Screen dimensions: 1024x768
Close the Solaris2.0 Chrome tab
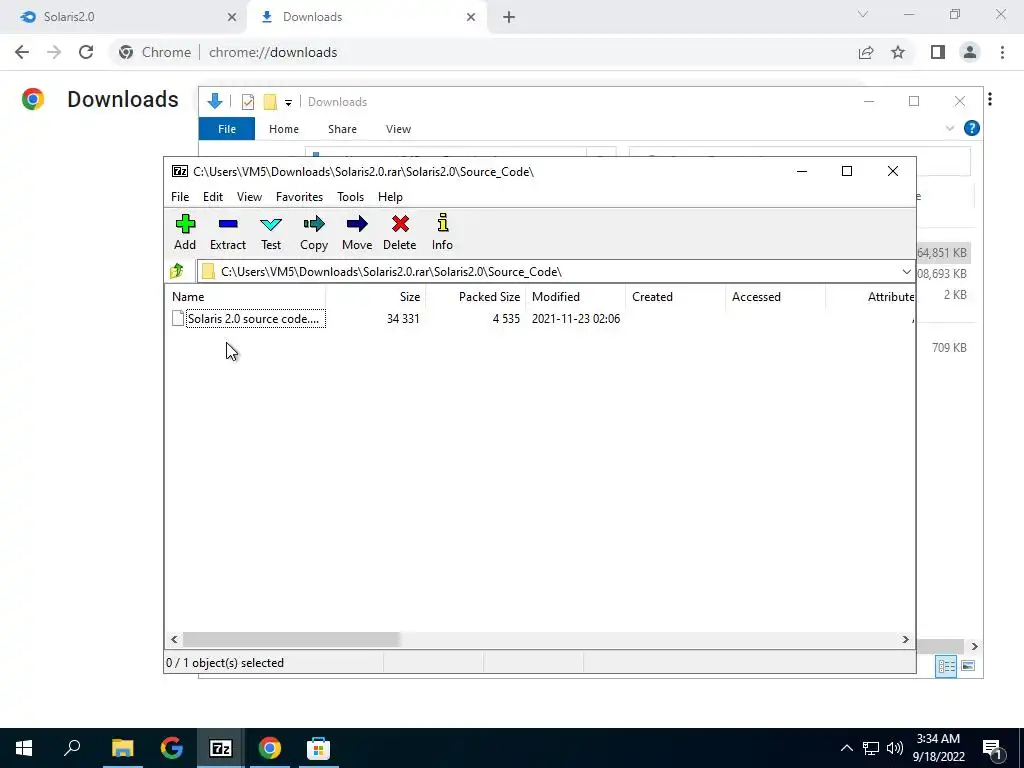point(232,17)
